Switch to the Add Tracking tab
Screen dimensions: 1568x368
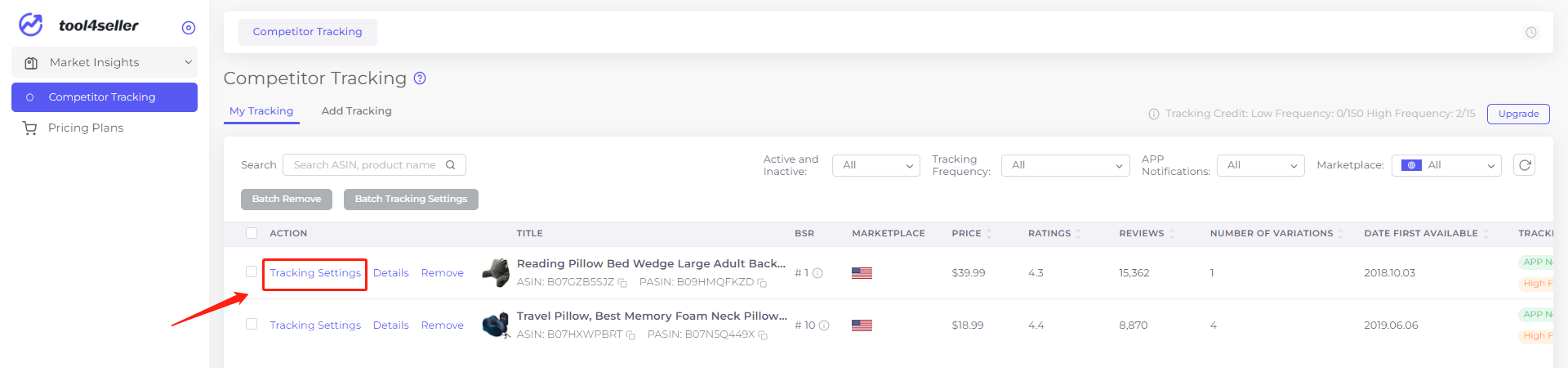click(x=357, y=111)
